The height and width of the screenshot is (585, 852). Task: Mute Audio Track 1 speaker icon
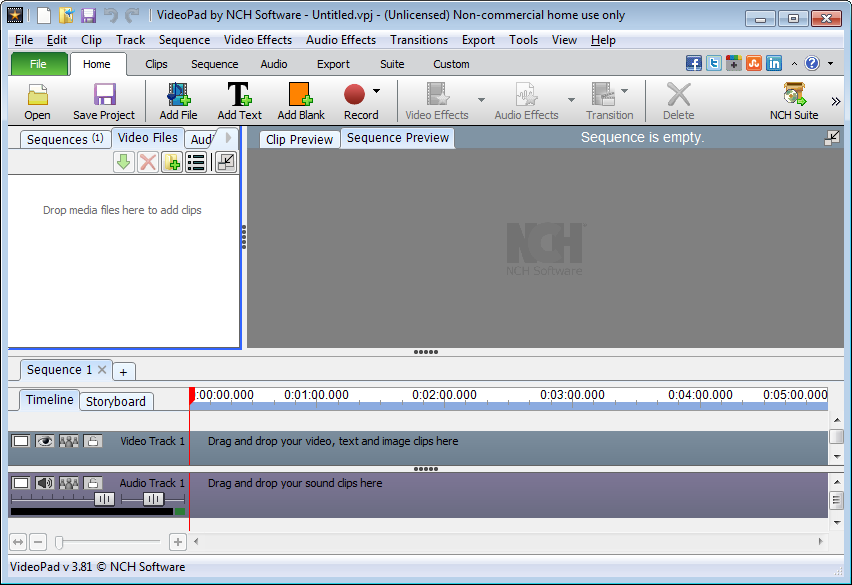[45, 483]
